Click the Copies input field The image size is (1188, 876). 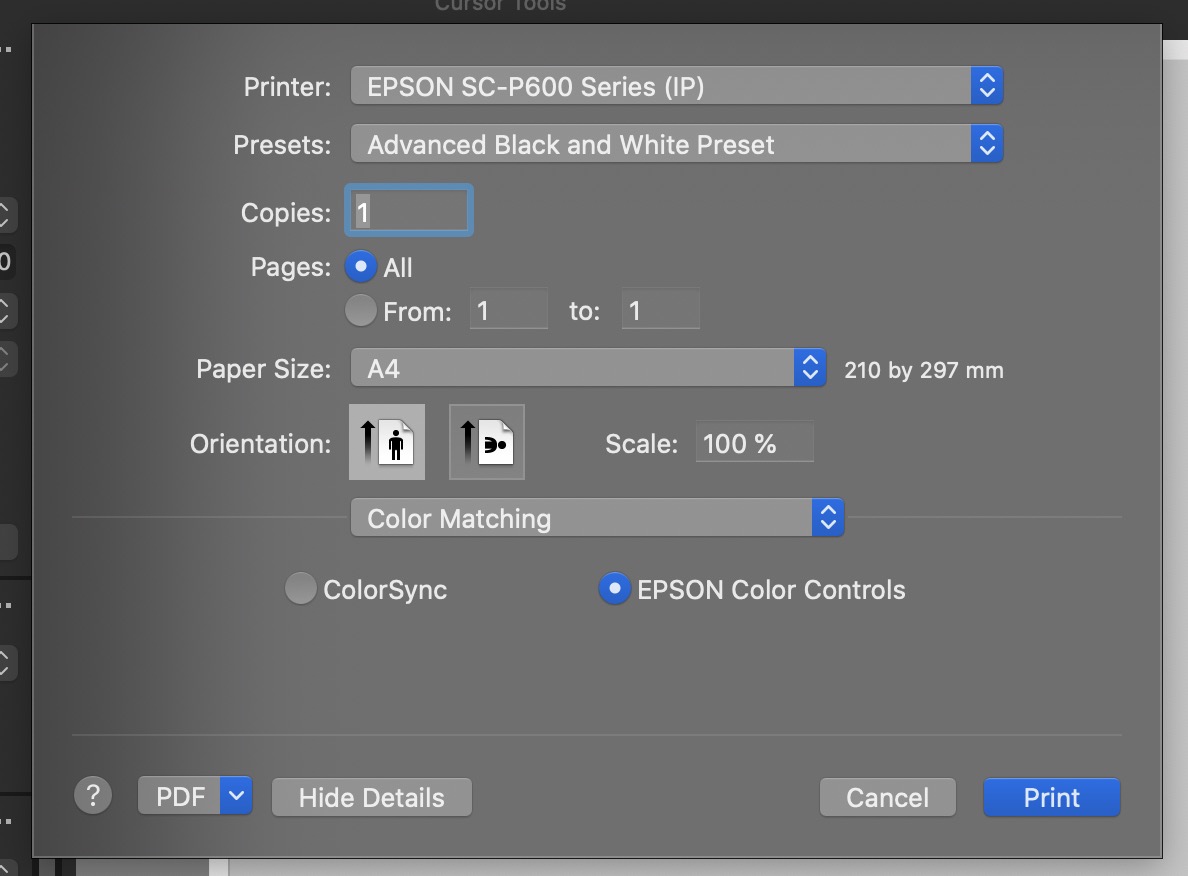408,212
